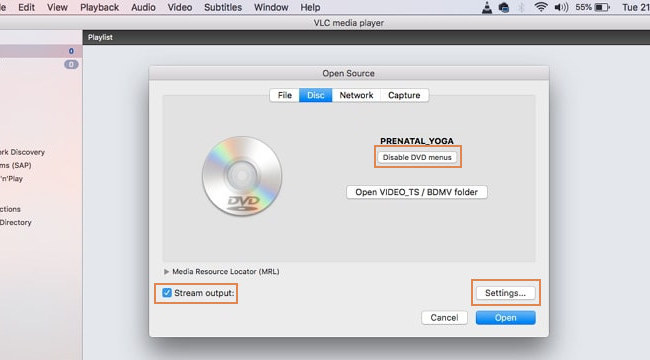Select the Directory item in sidebar
The image size is (650, 360).
click(x=16, y=222)
